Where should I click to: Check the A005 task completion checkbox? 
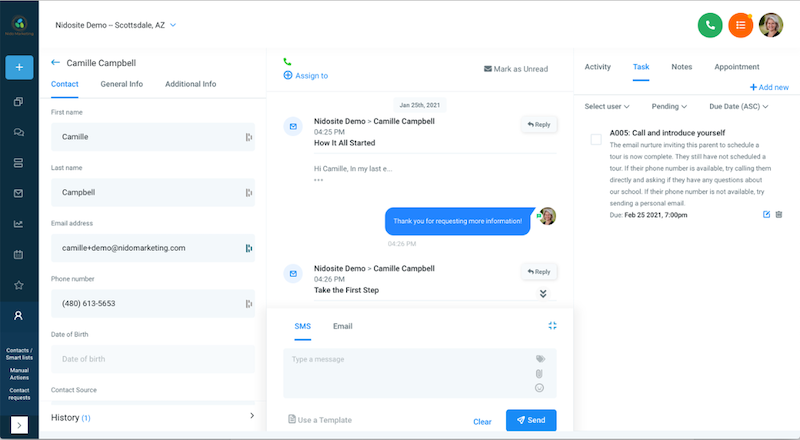pos(596,139)
